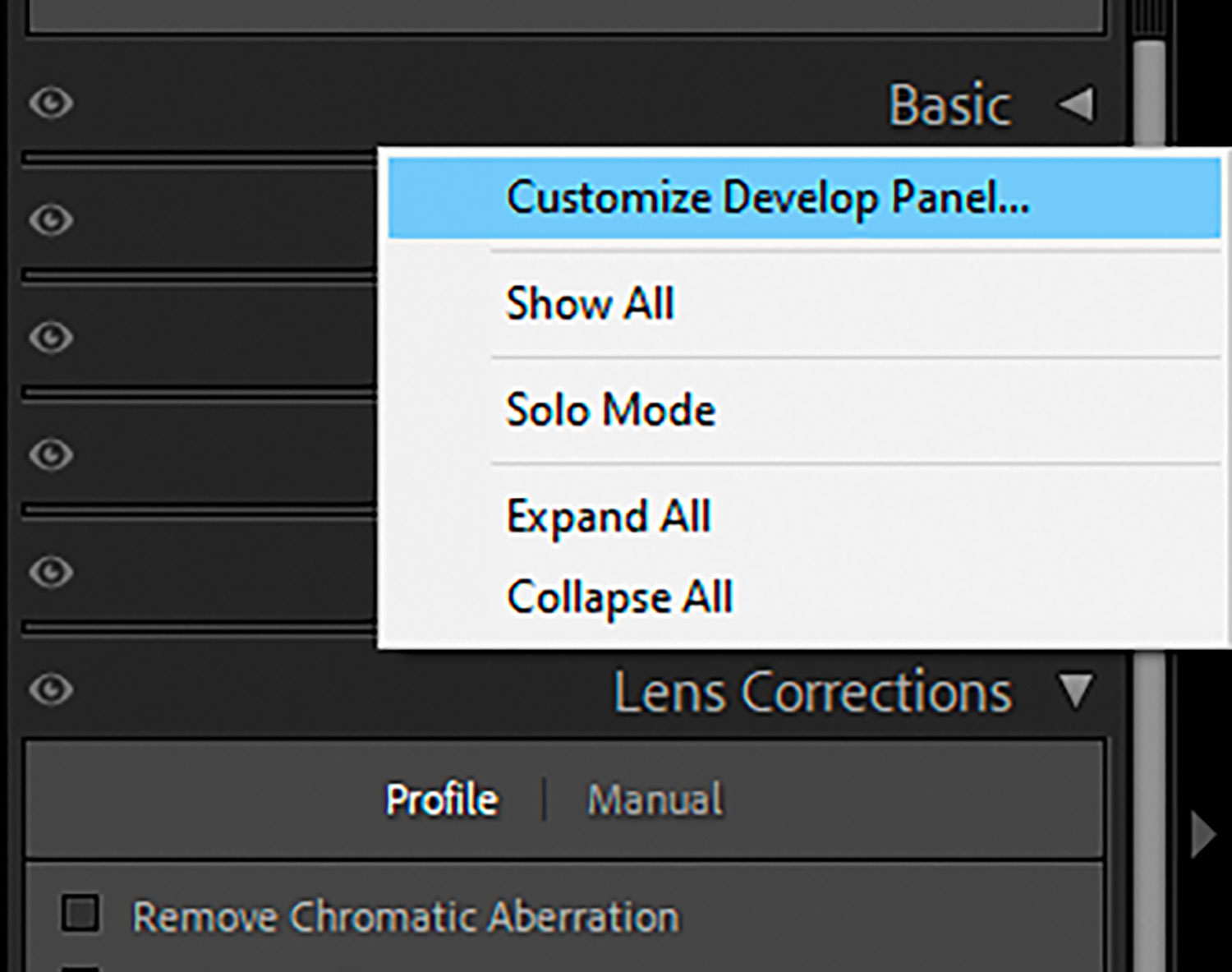Enable Solo Mode from the context menu
Image resolution: width=1232 pixels, height=972 pixels.
610,409
